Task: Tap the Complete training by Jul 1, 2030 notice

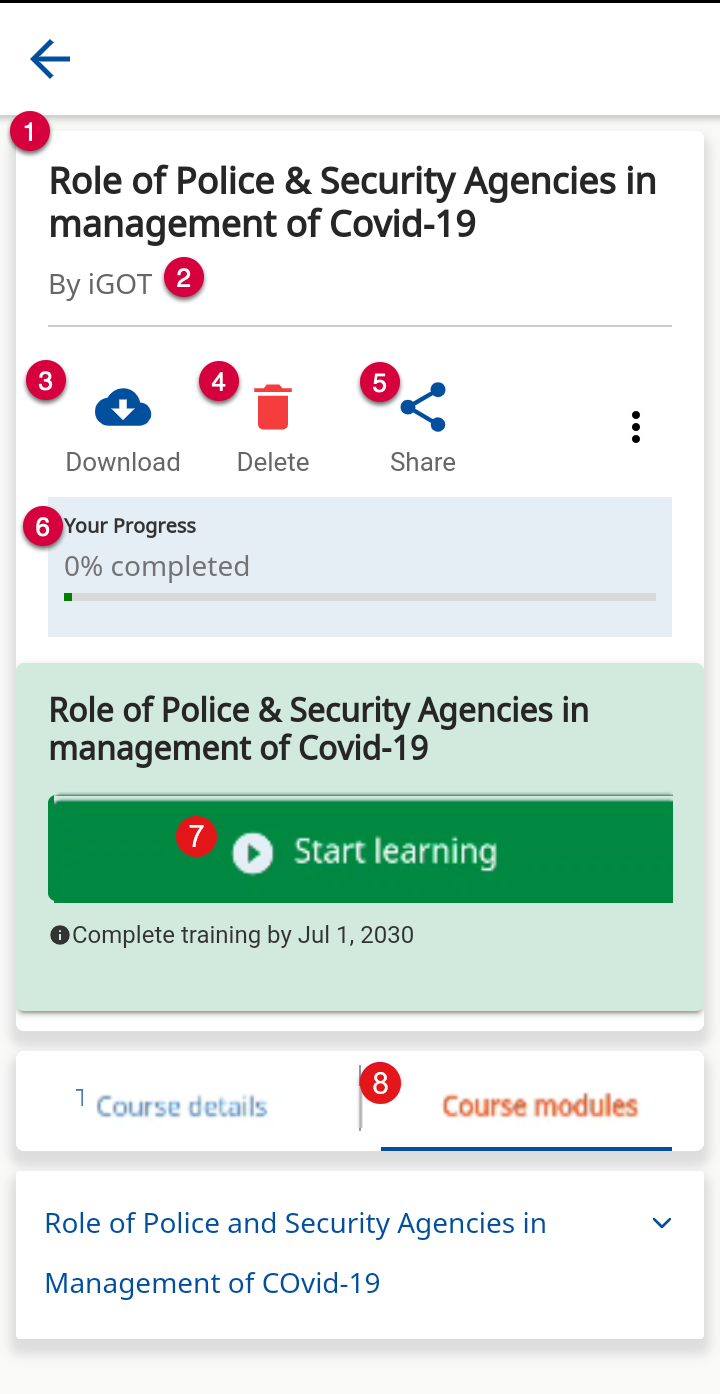Action: tap(243, 936)
